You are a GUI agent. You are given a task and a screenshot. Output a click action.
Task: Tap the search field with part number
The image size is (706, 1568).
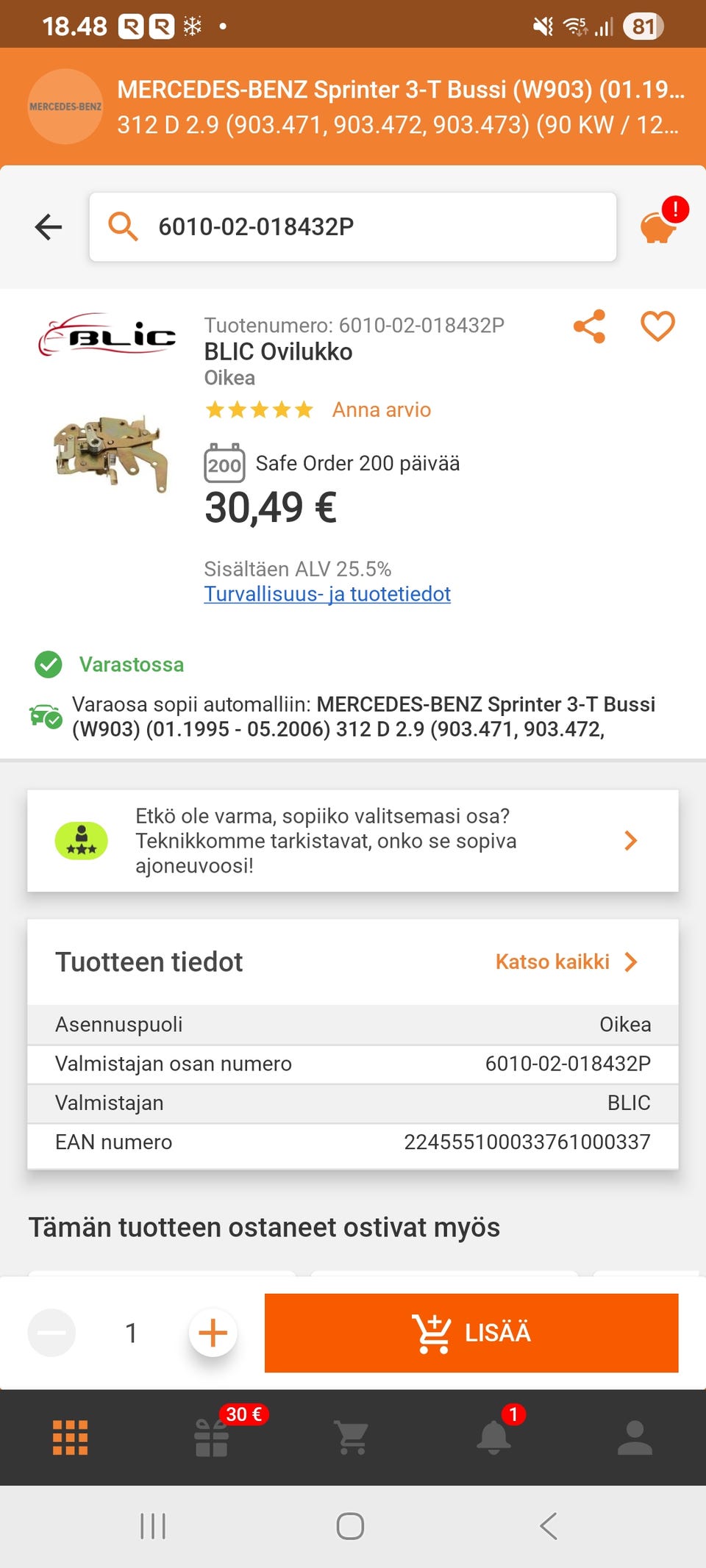[353, 227]
